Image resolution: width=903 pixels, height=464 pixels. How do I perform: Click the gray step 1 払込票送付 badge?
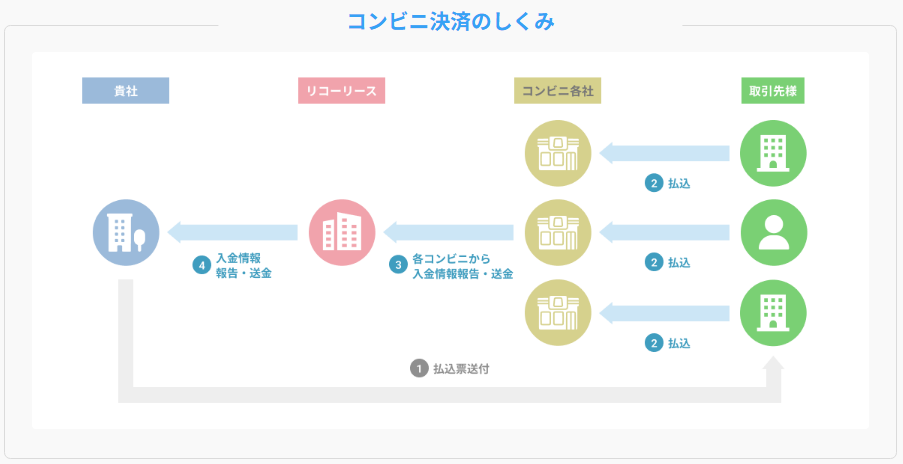point(419,368)
